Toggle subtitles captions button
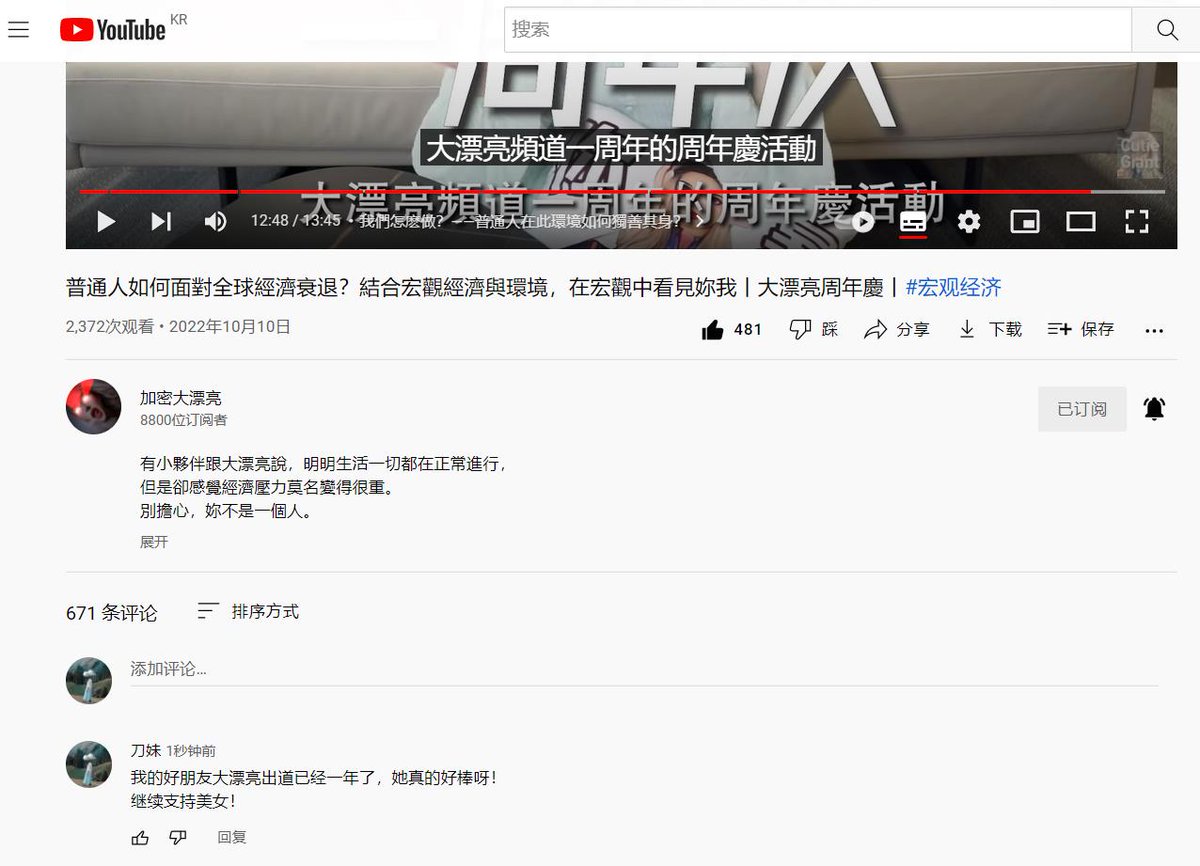 (x=913, y=221)
